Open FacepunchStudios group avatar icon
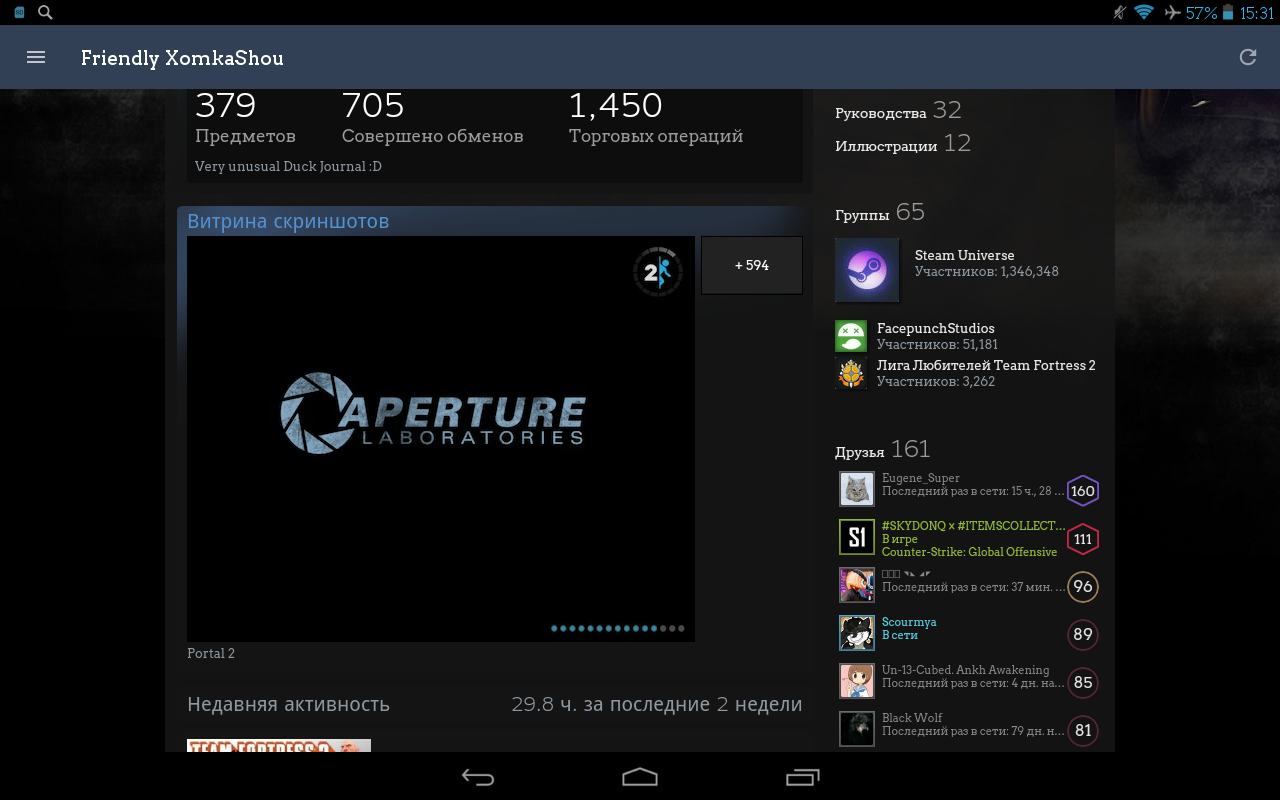Image resolution: width=1280 pixels, height=800 pixels. tap(851, 336)
